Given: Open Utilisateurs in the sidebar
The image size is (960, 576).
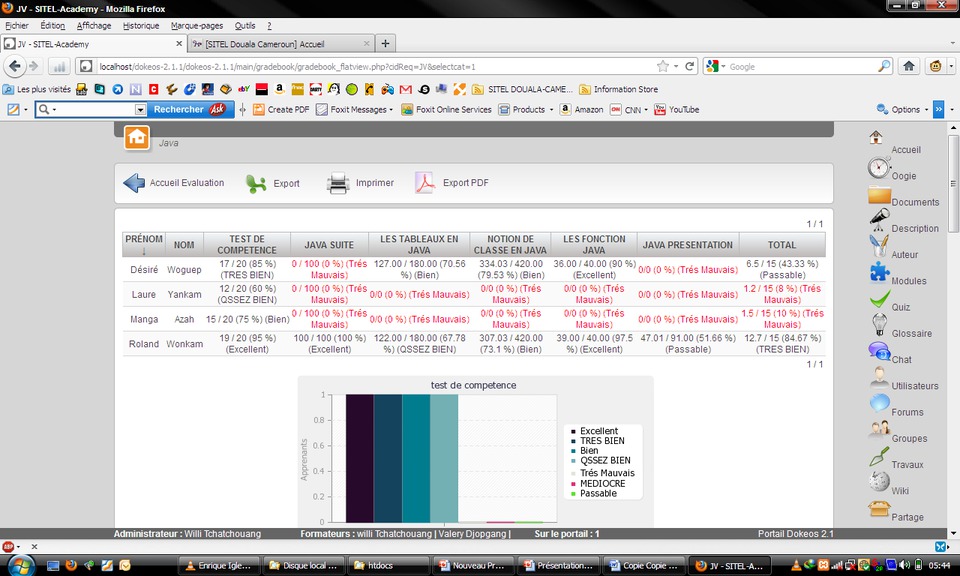Looking at the screenshot, I should tap(915, 386).
